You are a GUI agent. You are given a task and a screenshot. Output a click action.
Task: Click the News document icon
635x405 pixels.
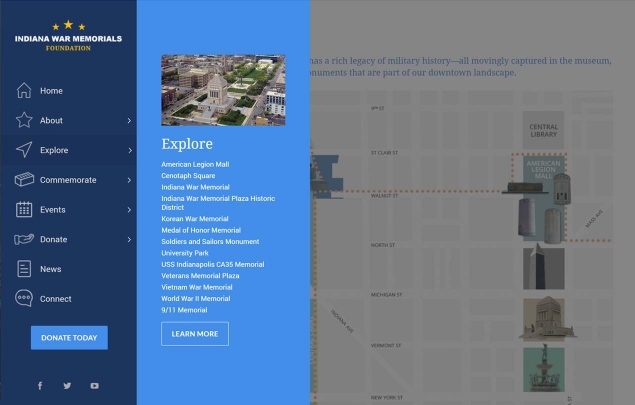point(24,269)
